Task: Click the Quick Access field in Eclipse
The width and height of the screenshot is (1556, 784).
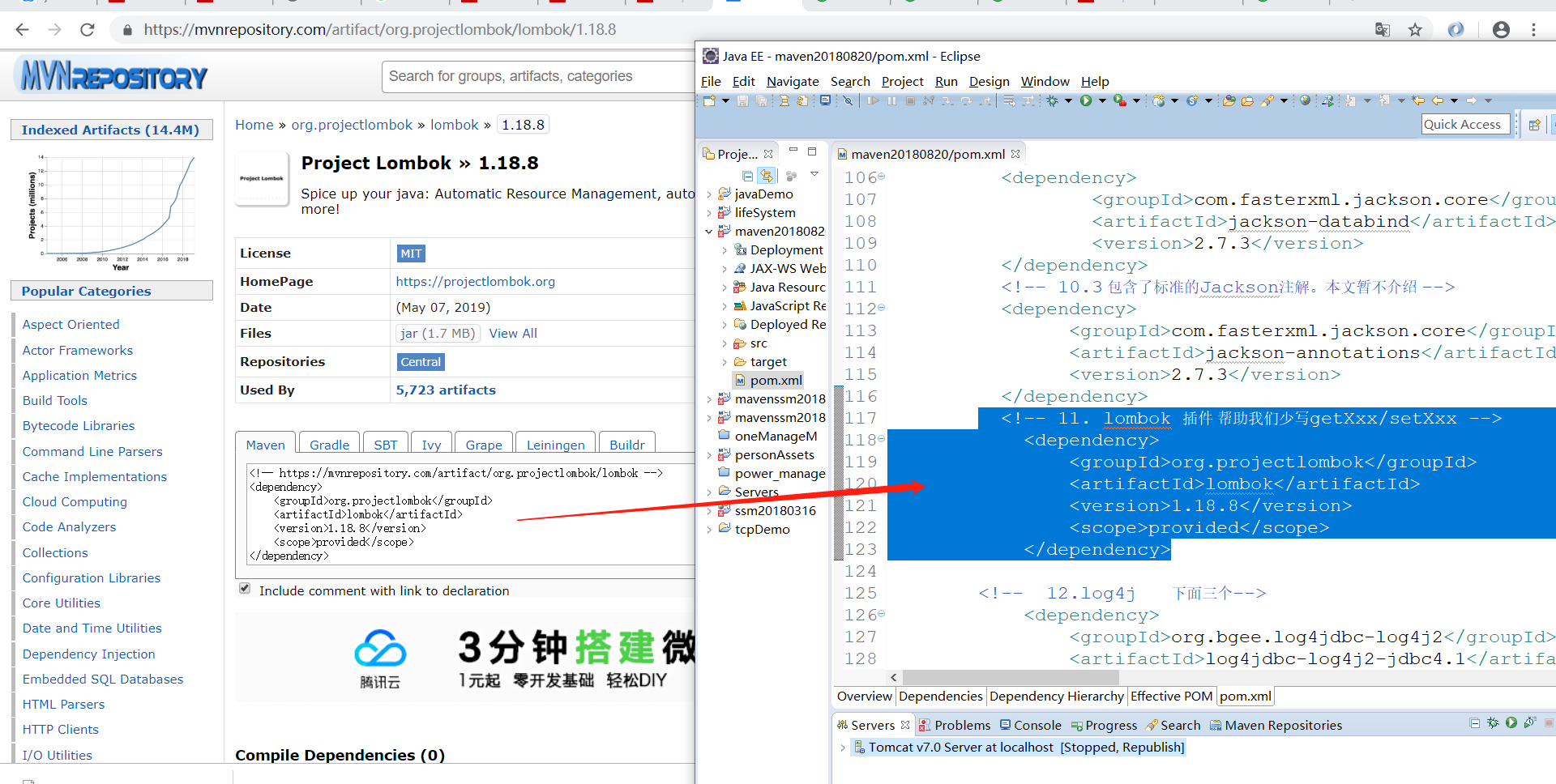Action: [1465, 124]
